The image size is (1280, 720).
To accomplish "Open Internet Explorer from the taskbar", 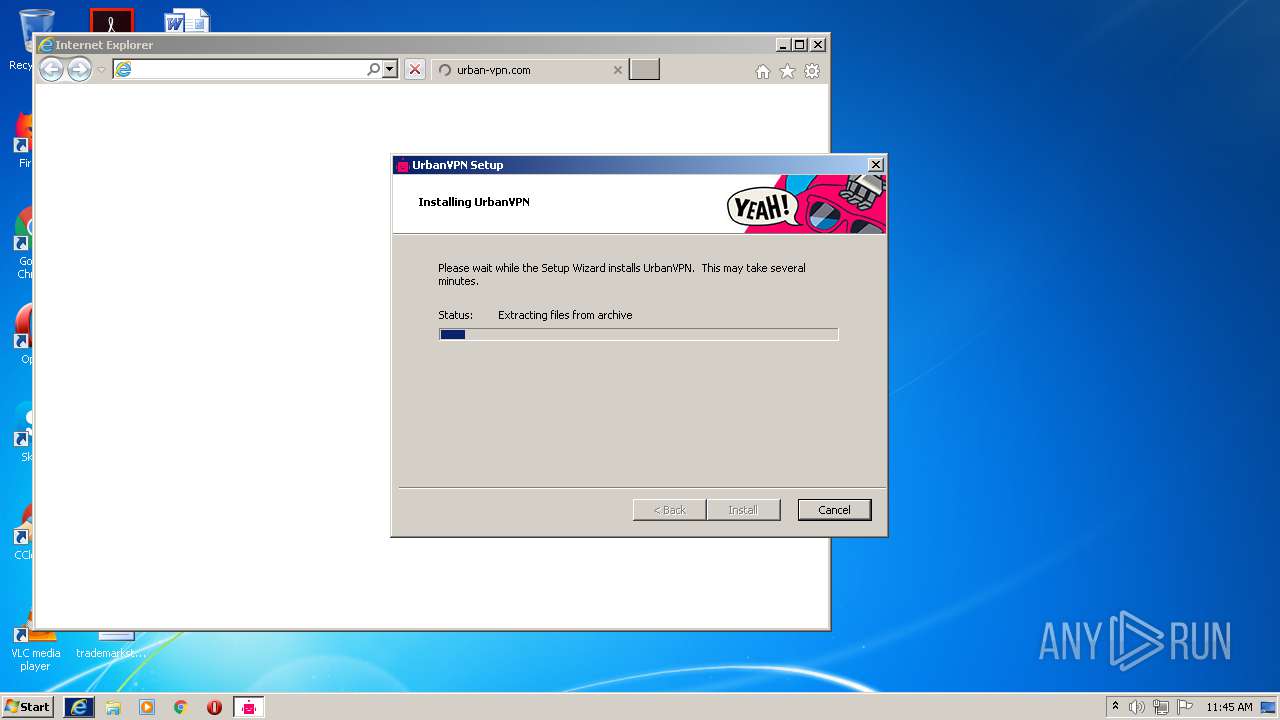I will click(x=79, y=707).
